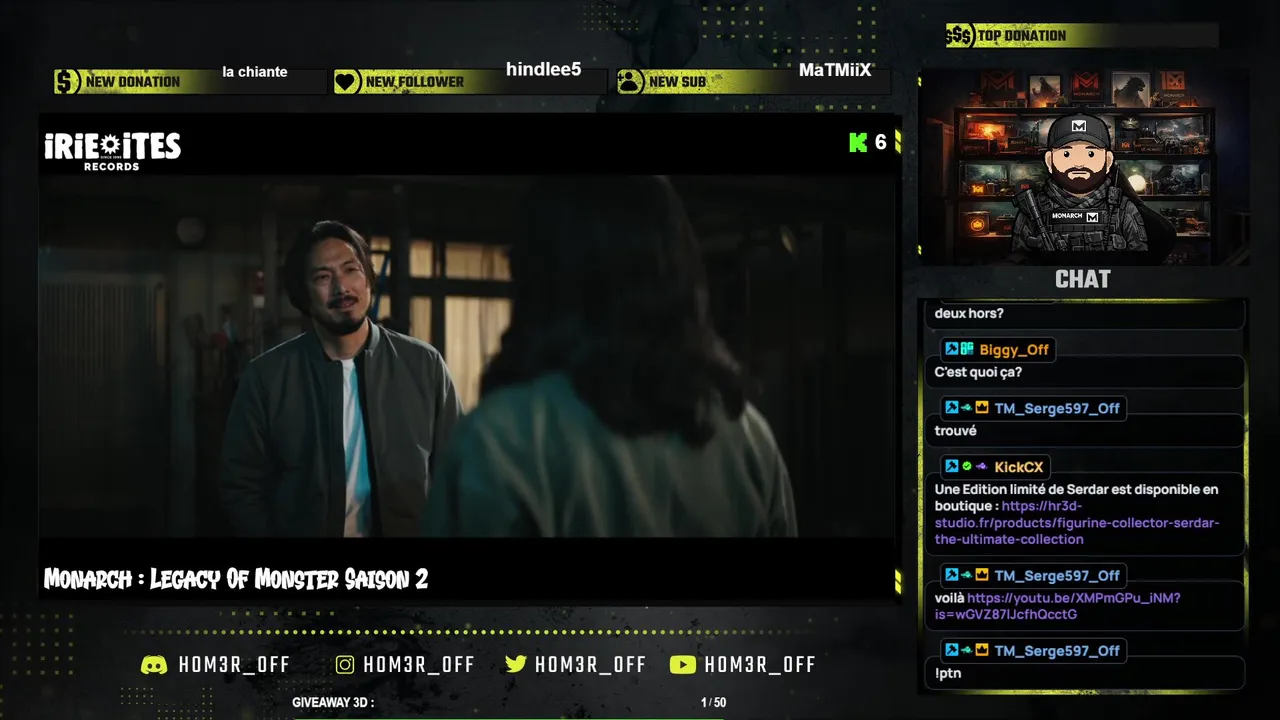This screenshot has width=1280, height=720.
Task: Click the chat message 'deux hors?'
Action: (969, 313)
